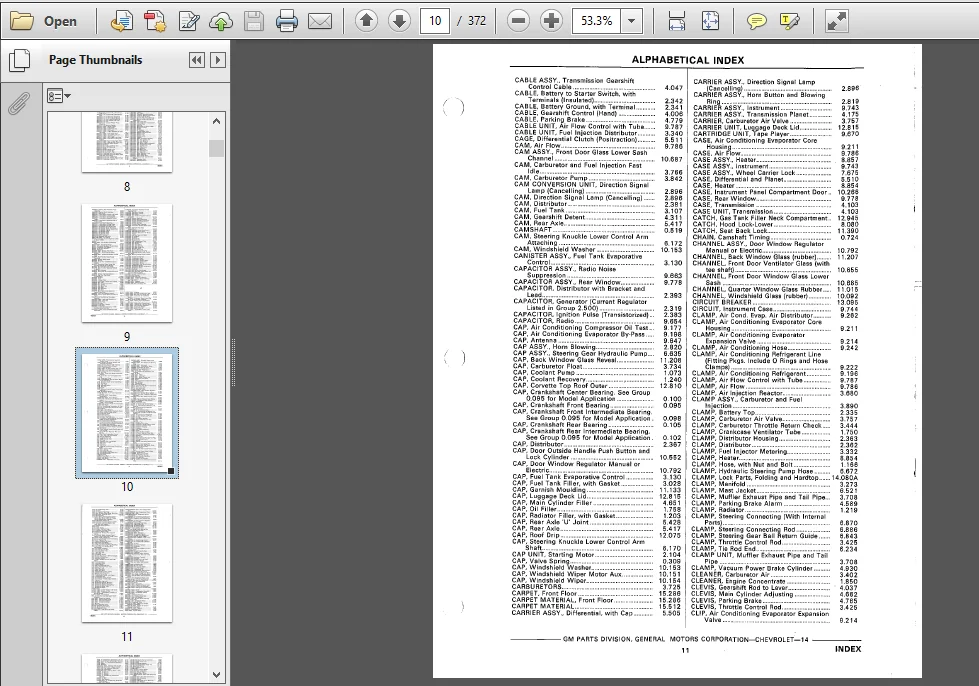Click the fit width scrolling icon

point(676,21)
